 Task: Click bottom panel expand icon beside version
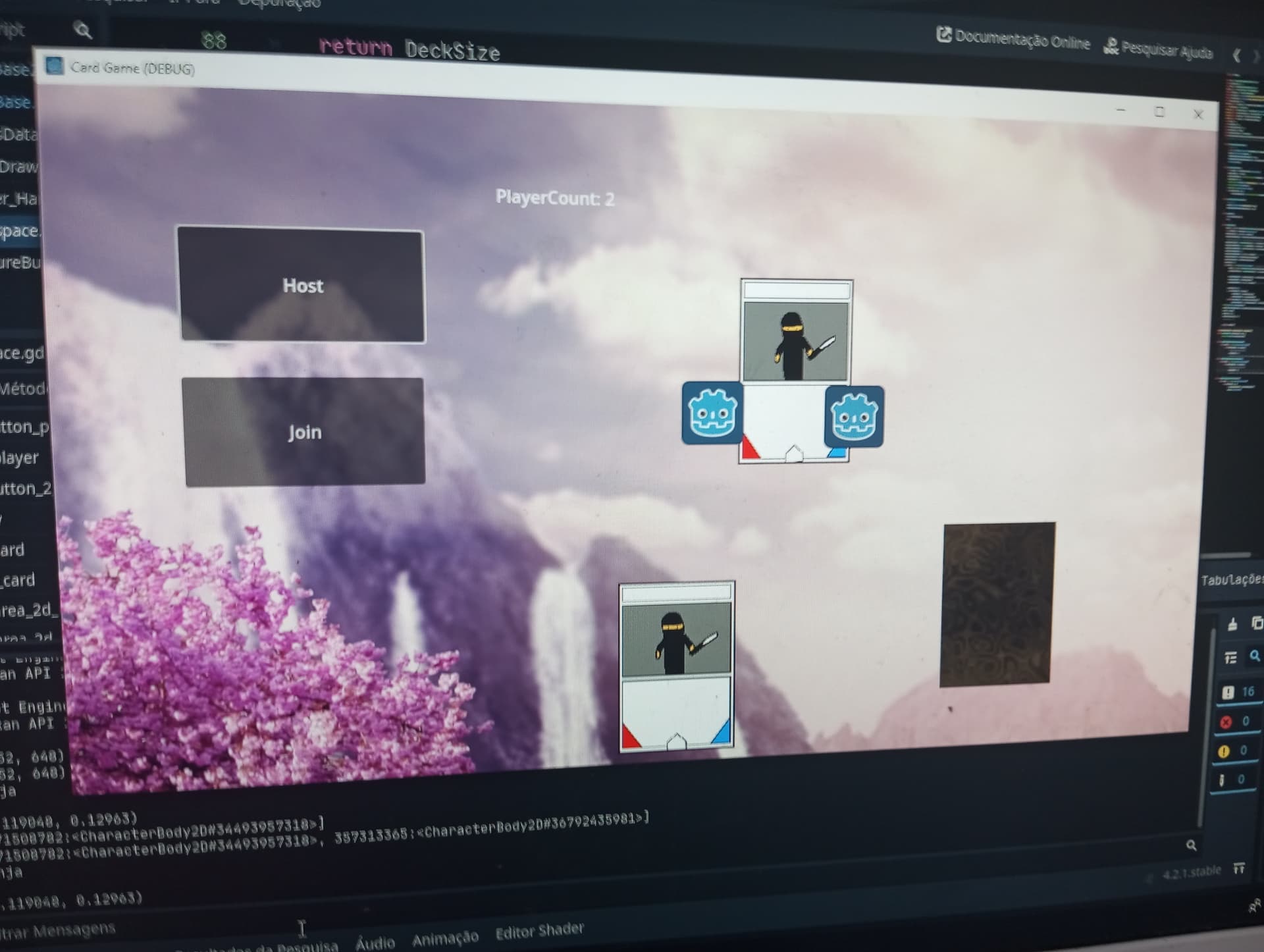click(1238, 869)
